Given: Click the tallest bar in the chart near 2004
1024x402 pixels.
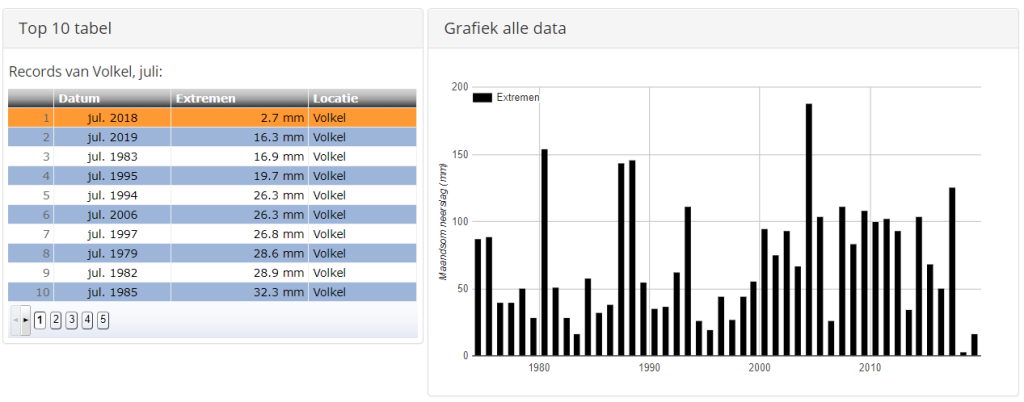Looking at the screenshot, I should click(x=808, y=230).
